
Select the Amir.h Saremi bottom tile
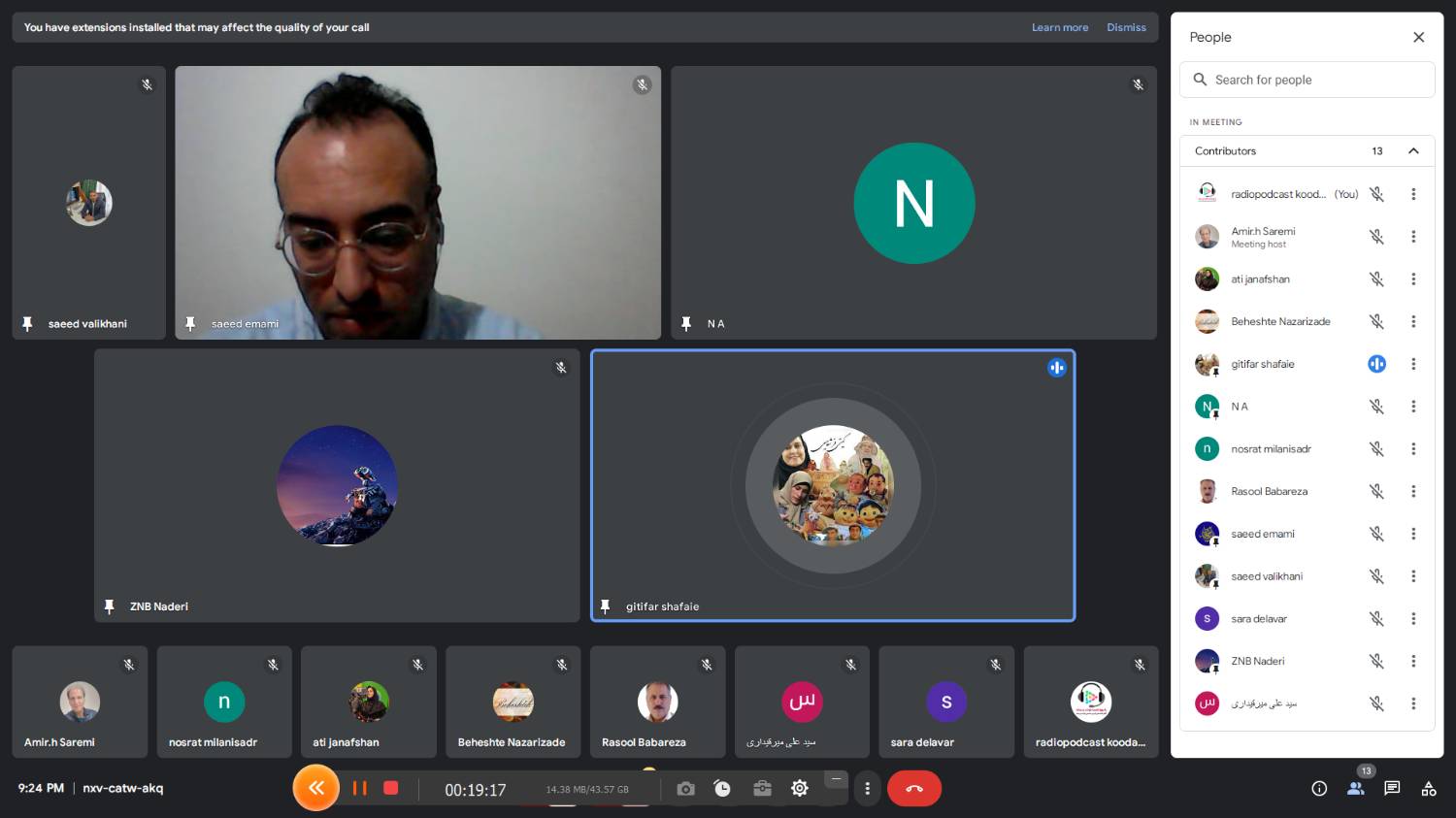[80, 702]
